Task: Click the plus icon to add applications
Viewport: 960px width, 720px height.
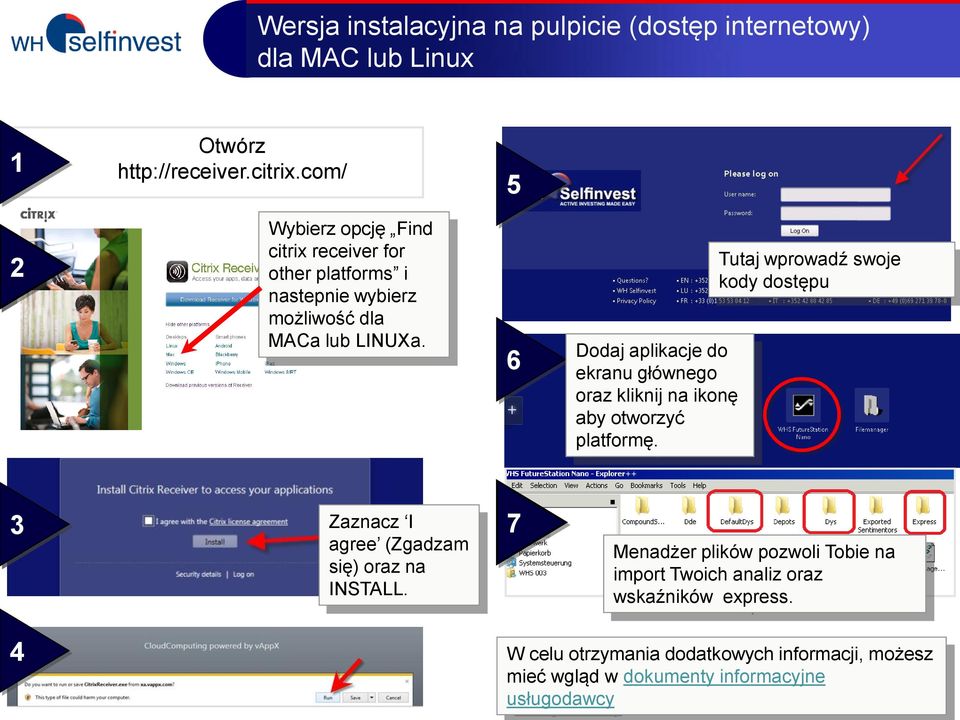Action: [x=512, y=410]
